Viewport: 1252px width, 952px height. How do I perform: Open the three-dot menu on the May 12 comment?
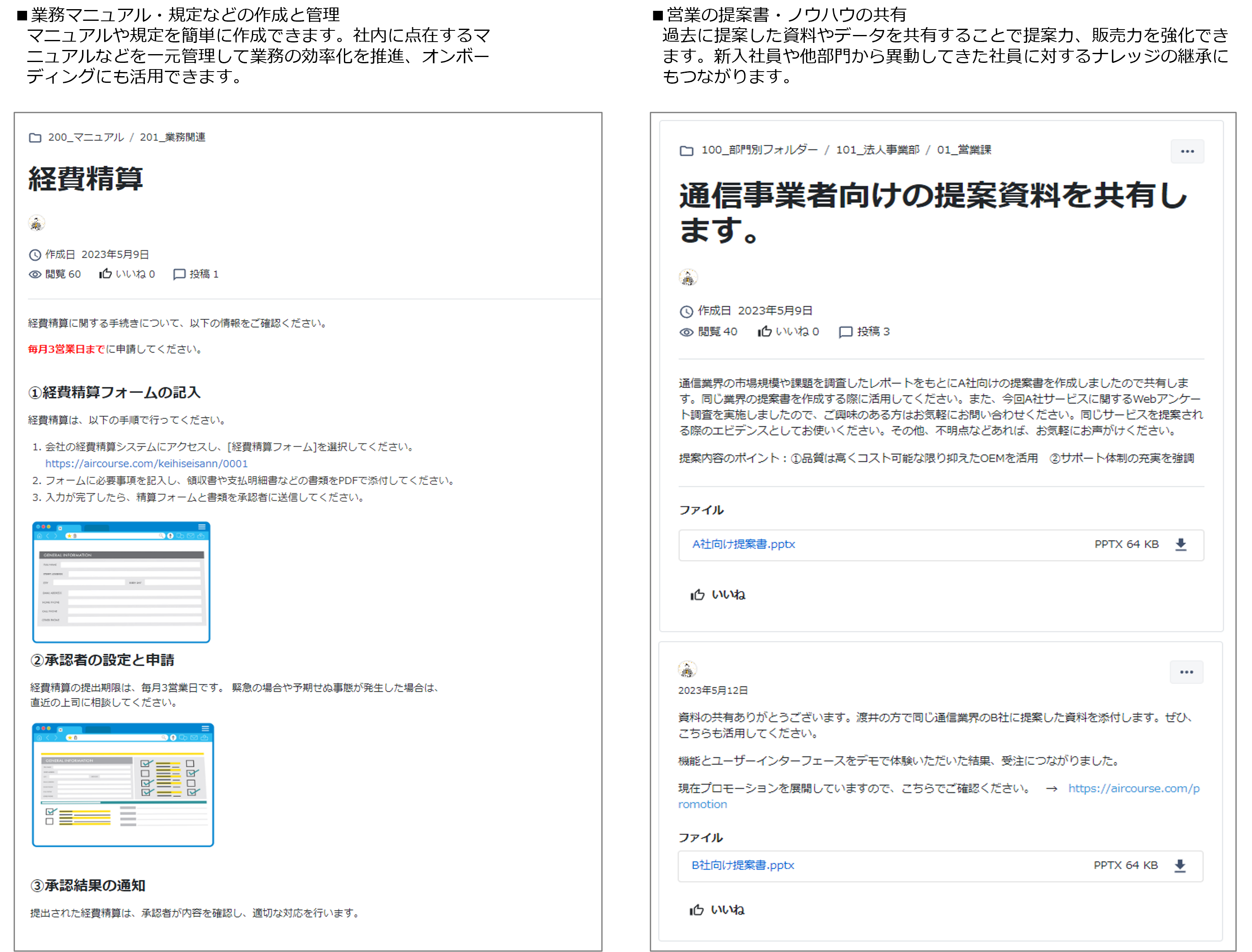(1186, 672)
